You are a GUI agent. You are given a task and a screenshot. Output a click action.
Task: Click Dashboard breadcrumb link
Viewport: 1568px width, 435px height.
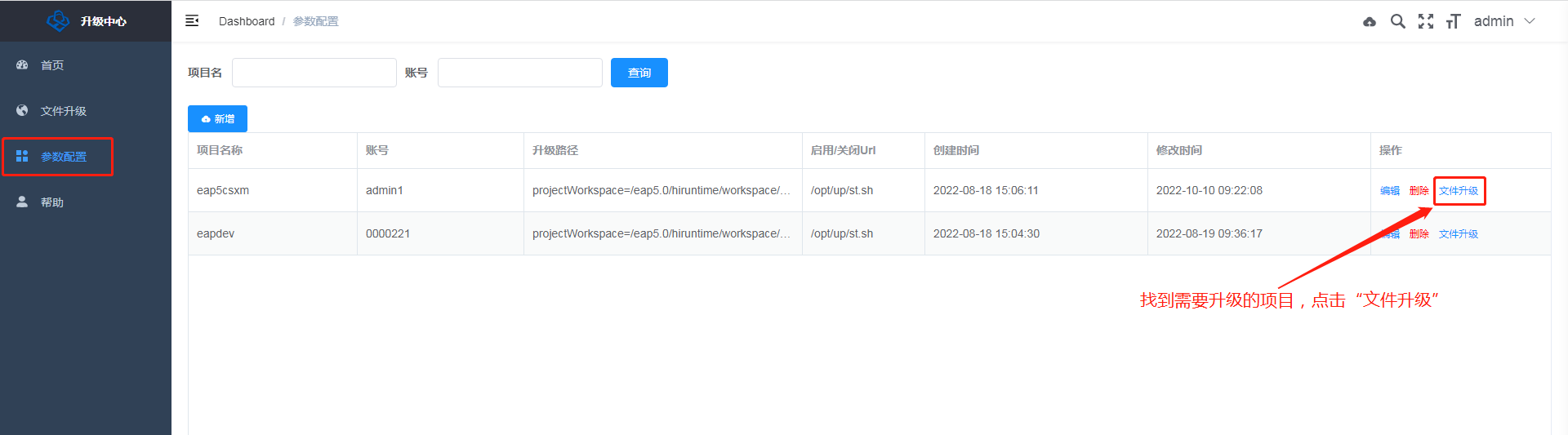(x=246, y=21)
